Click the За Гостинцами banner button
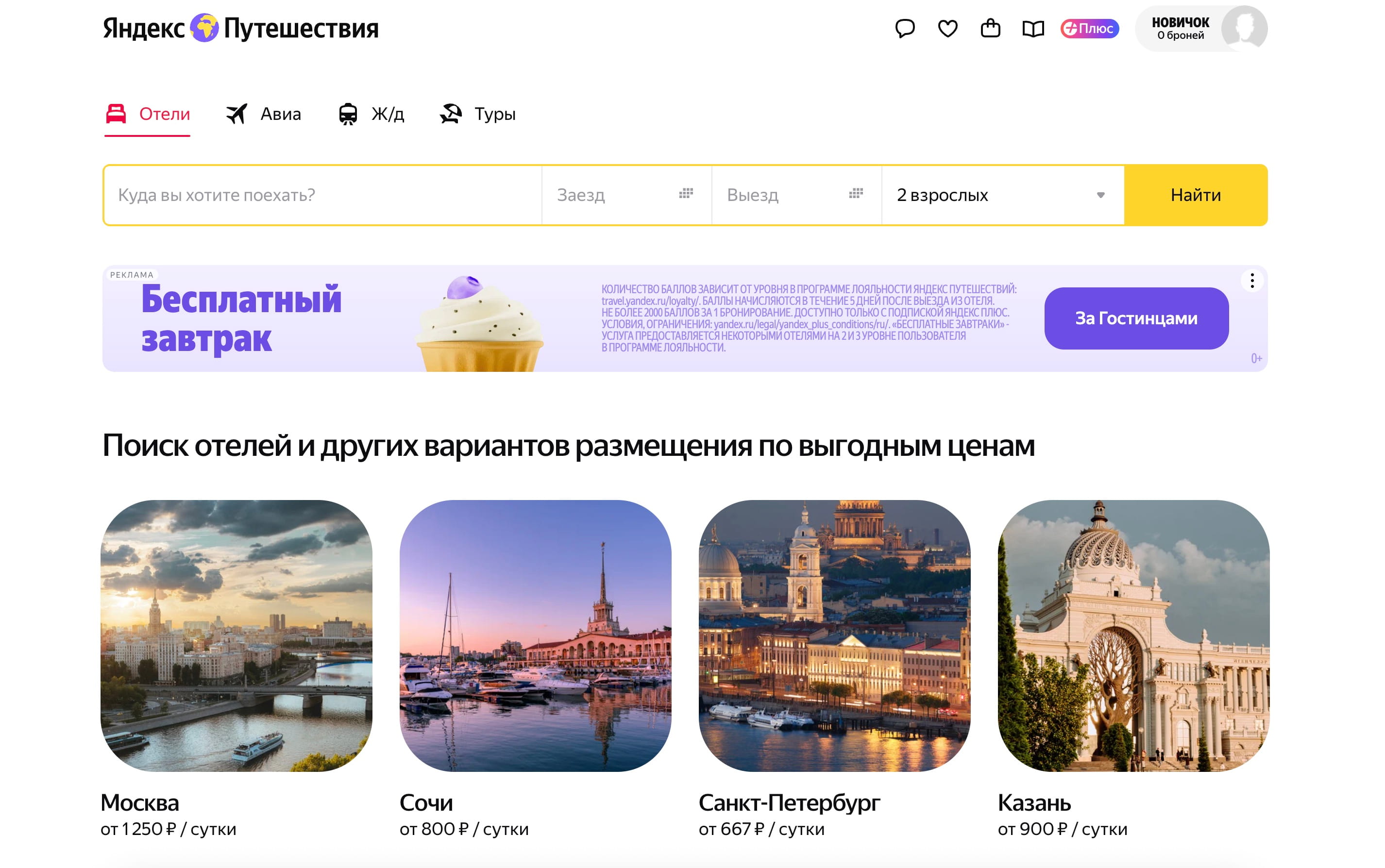 [x=1136, y=318]
